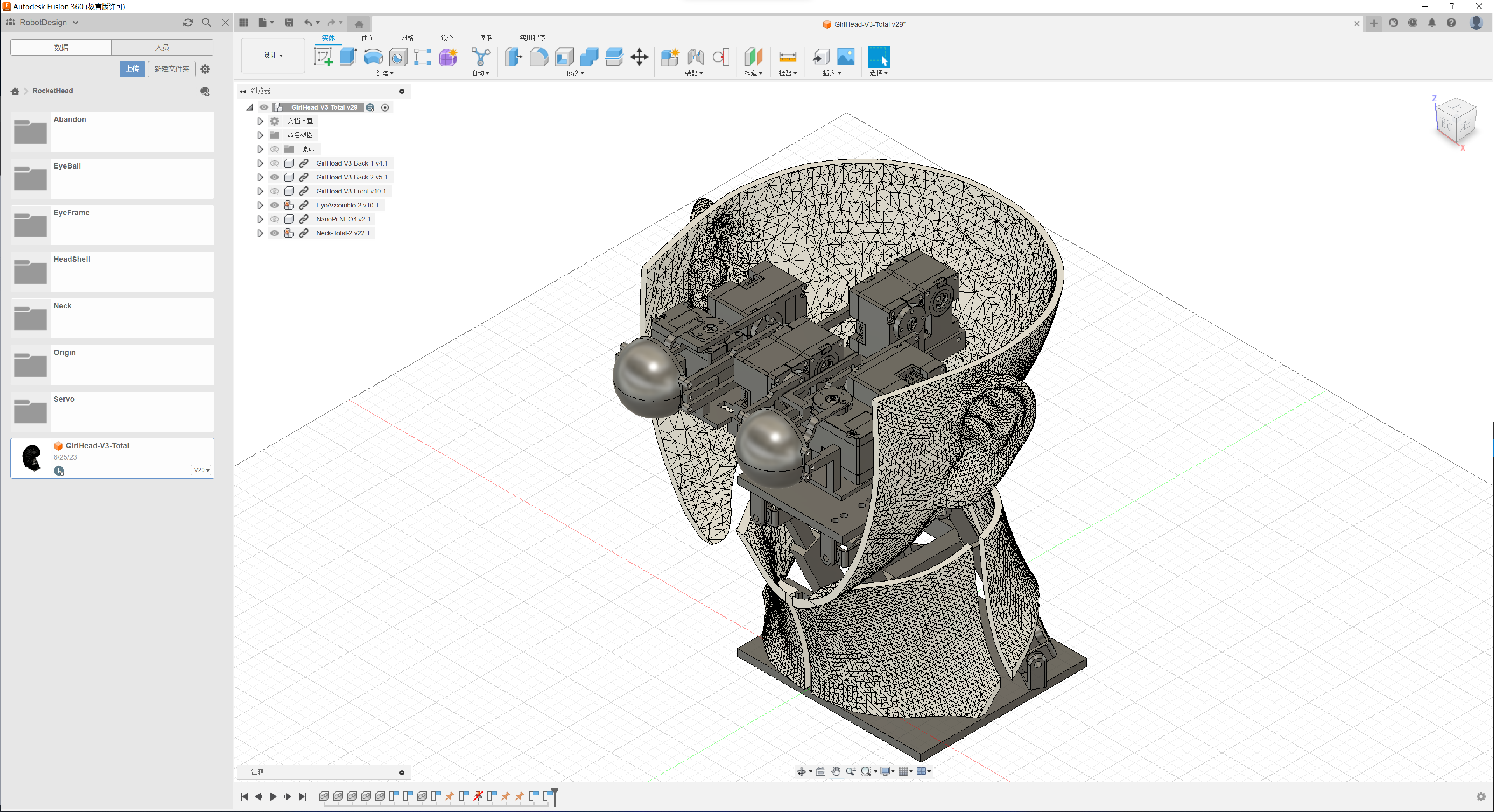Expand the 文档设置 tree node

[x=260, y=121]
